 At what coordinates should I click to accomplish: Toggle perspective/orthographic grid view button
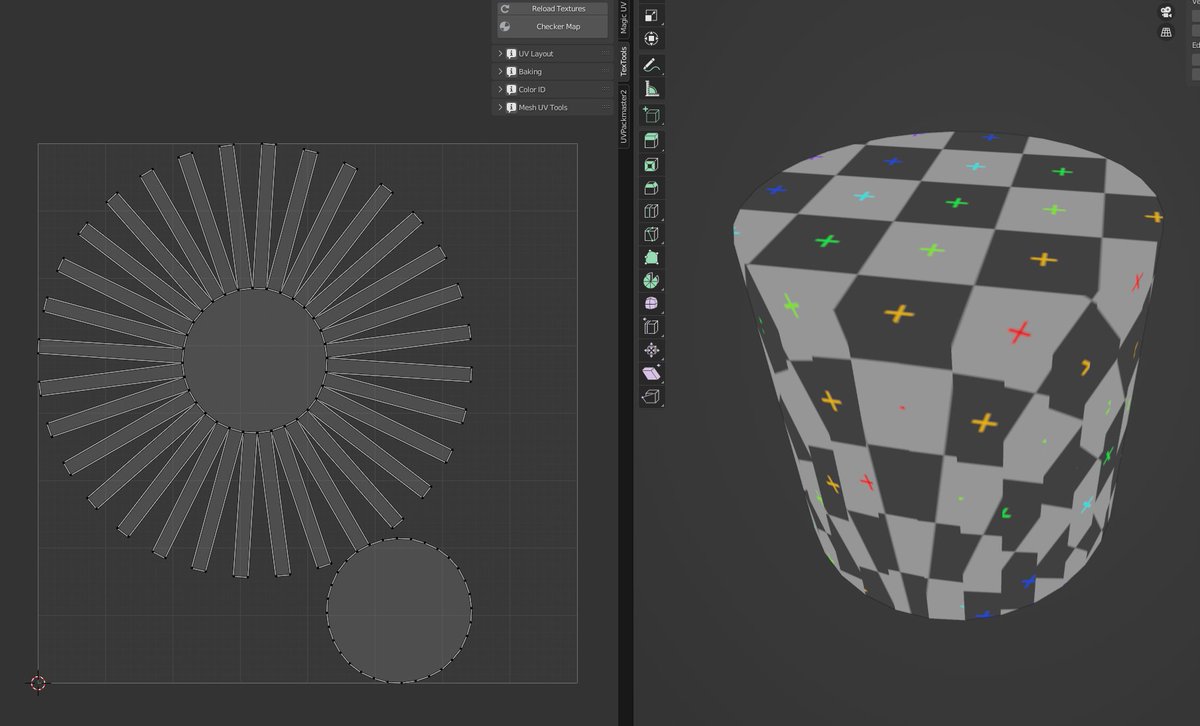coord(1166,33)
